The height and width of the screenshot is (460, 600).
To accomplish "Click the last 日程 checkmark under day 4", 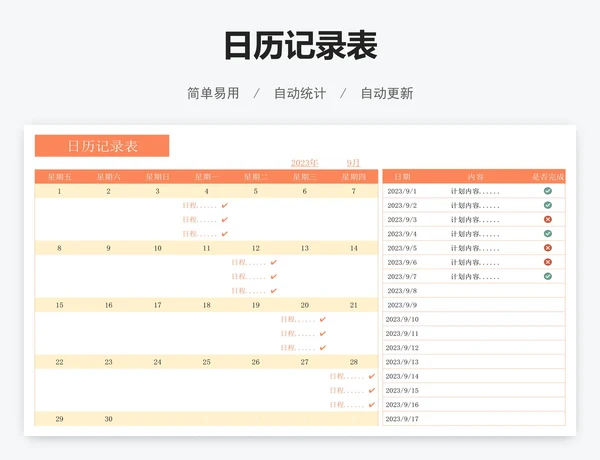I will click(225, 234).
